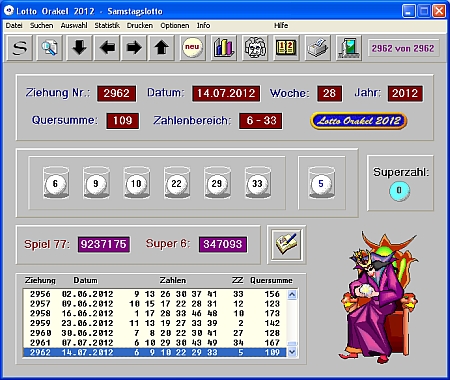Click lottery ball number 9

pyautogui.click(x=96, y=183)
